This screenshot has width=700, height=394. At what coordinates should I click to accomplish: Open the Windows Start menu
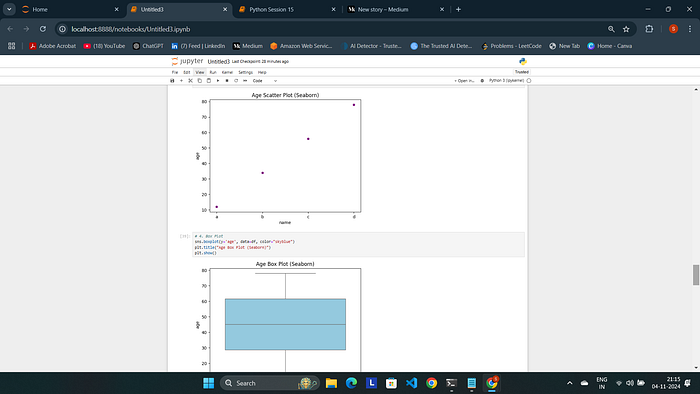pyautogui.click(x=208, y=383)
